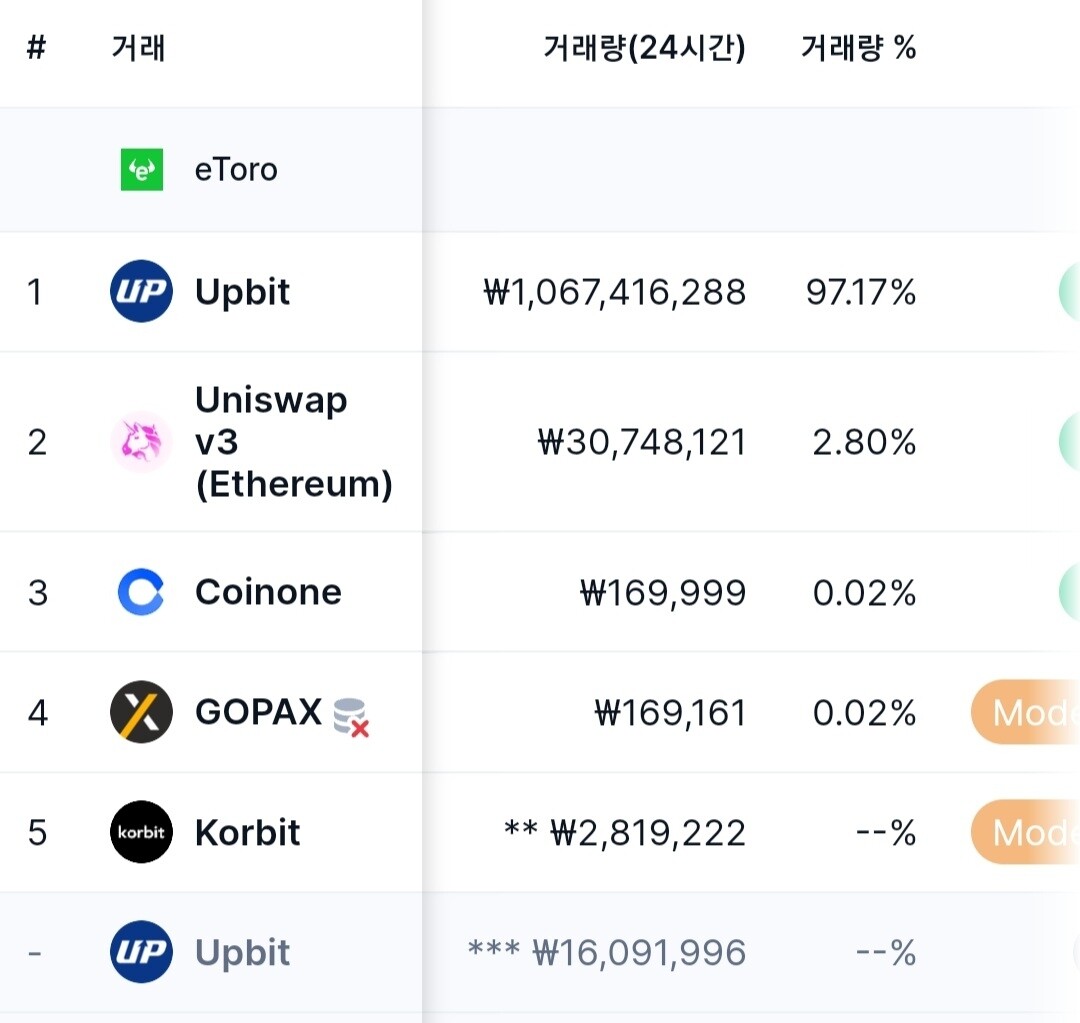Open the Coinone exchange link
Viewport: 1080px width, 1023px height.
(x=268, y=592)
